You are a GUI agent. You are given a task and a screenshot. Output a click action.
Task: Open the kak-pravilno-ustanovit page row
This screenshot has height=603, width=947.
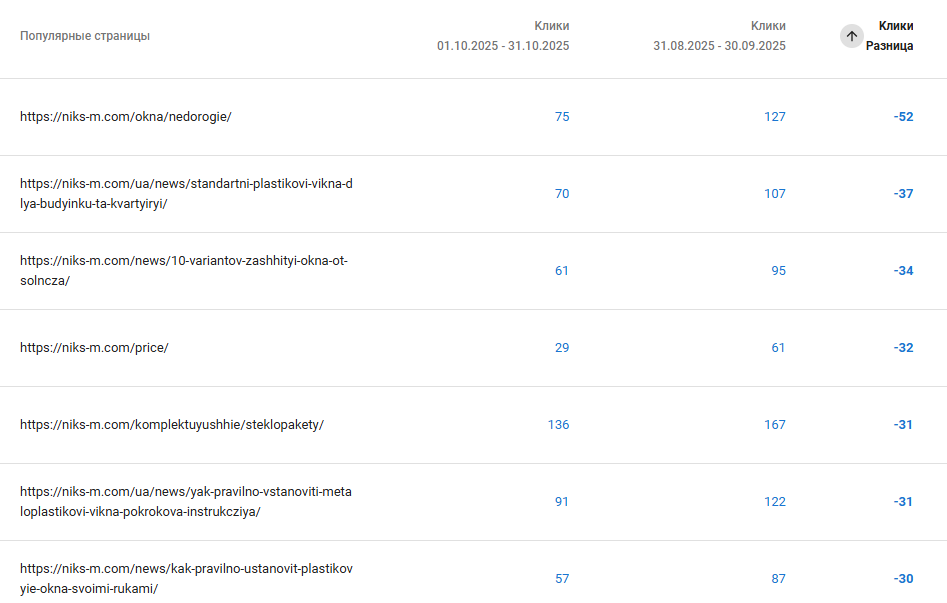[x=186, y=579]
